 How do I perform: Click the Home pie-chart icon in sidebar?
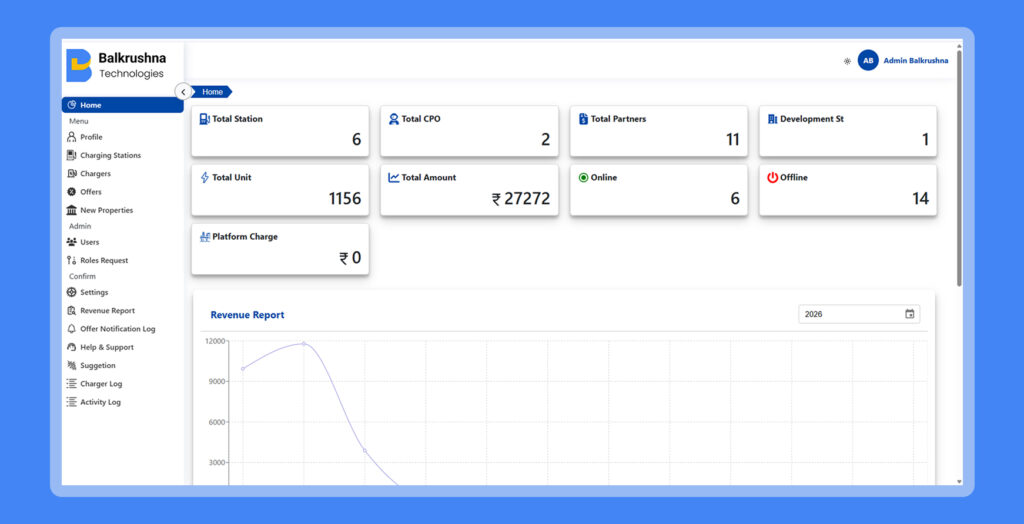tap(72, 105)
